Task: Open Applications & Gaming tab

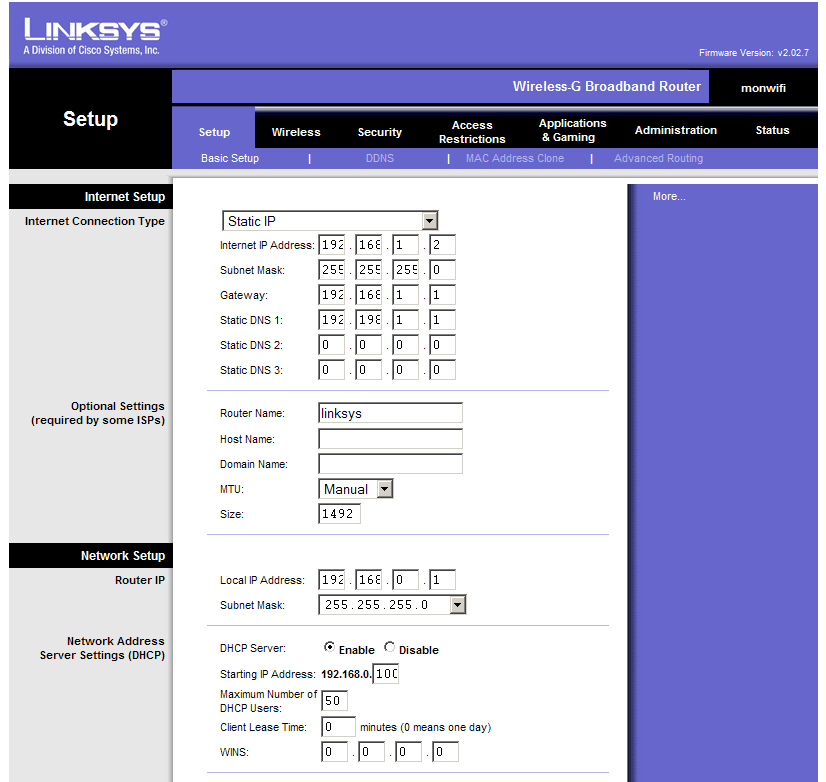Action: pos(572,131)
